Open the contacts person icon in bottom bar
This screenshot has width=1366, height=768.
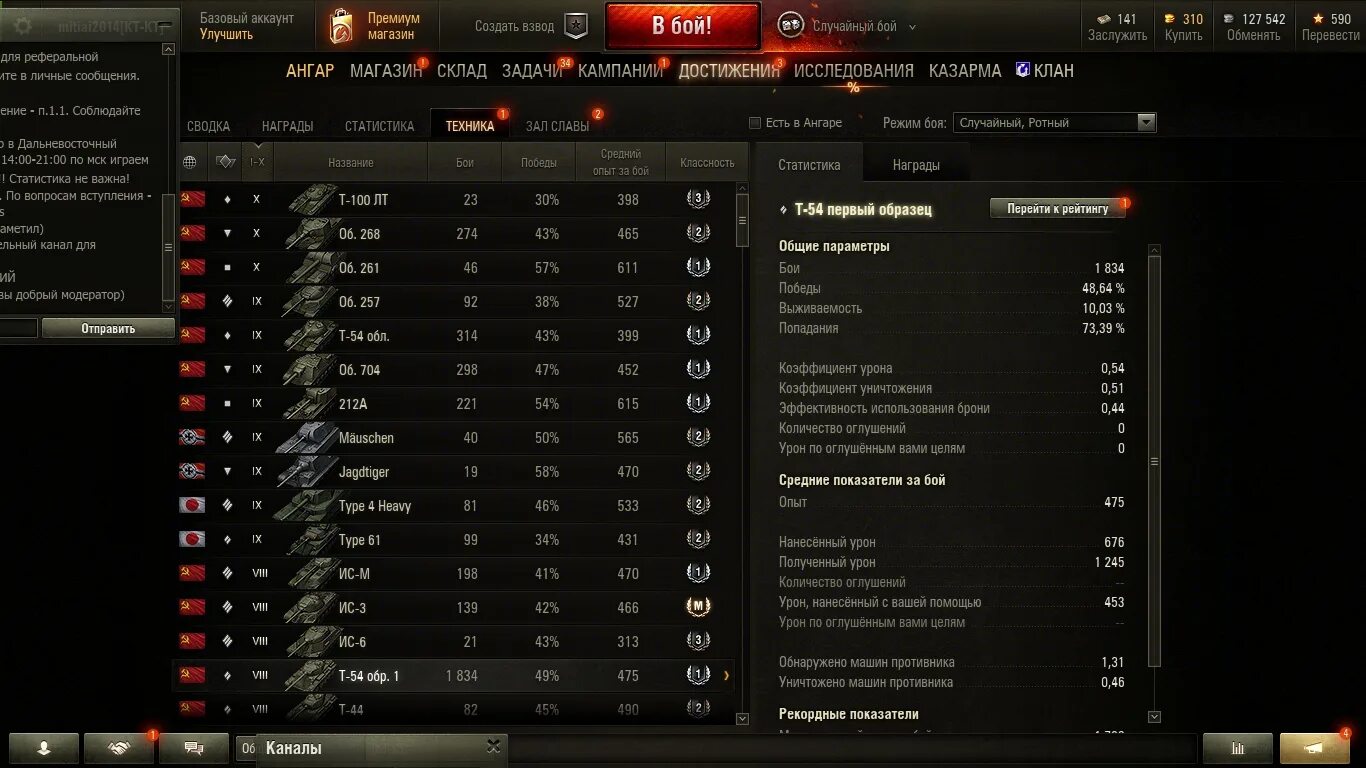coord(44,747)
